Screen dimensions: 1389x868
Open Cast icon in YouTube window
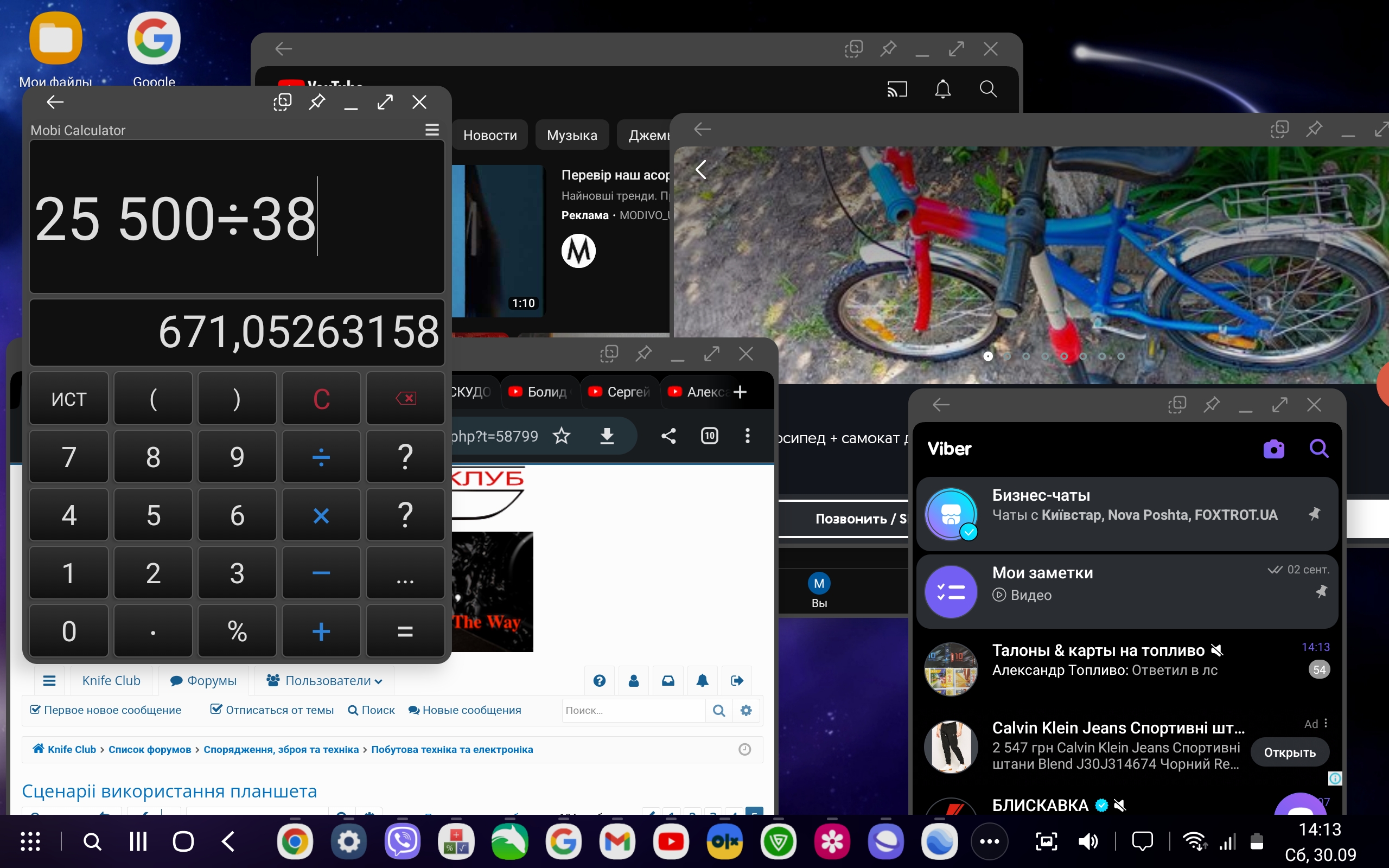(x=897, y=89)
